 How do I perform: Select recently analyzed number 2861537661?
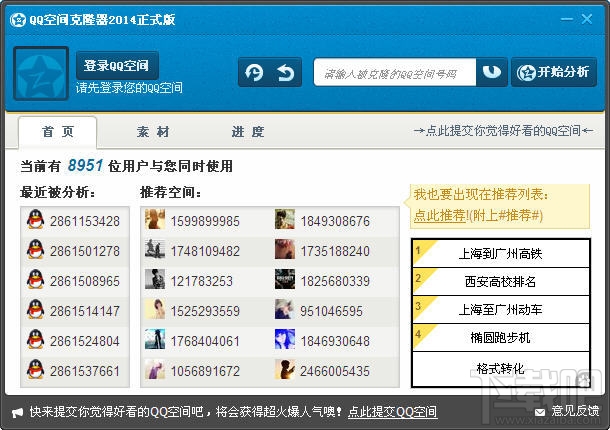85,371
